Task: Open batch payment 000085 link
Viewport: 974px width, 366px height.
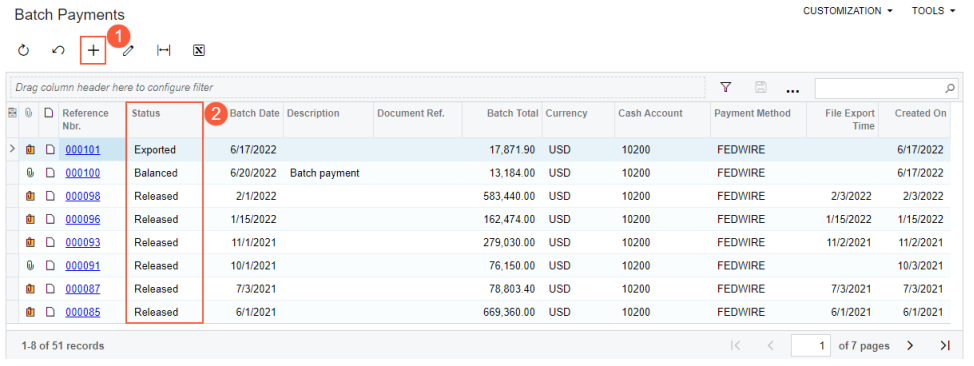Action: click(x=83, y=312)
